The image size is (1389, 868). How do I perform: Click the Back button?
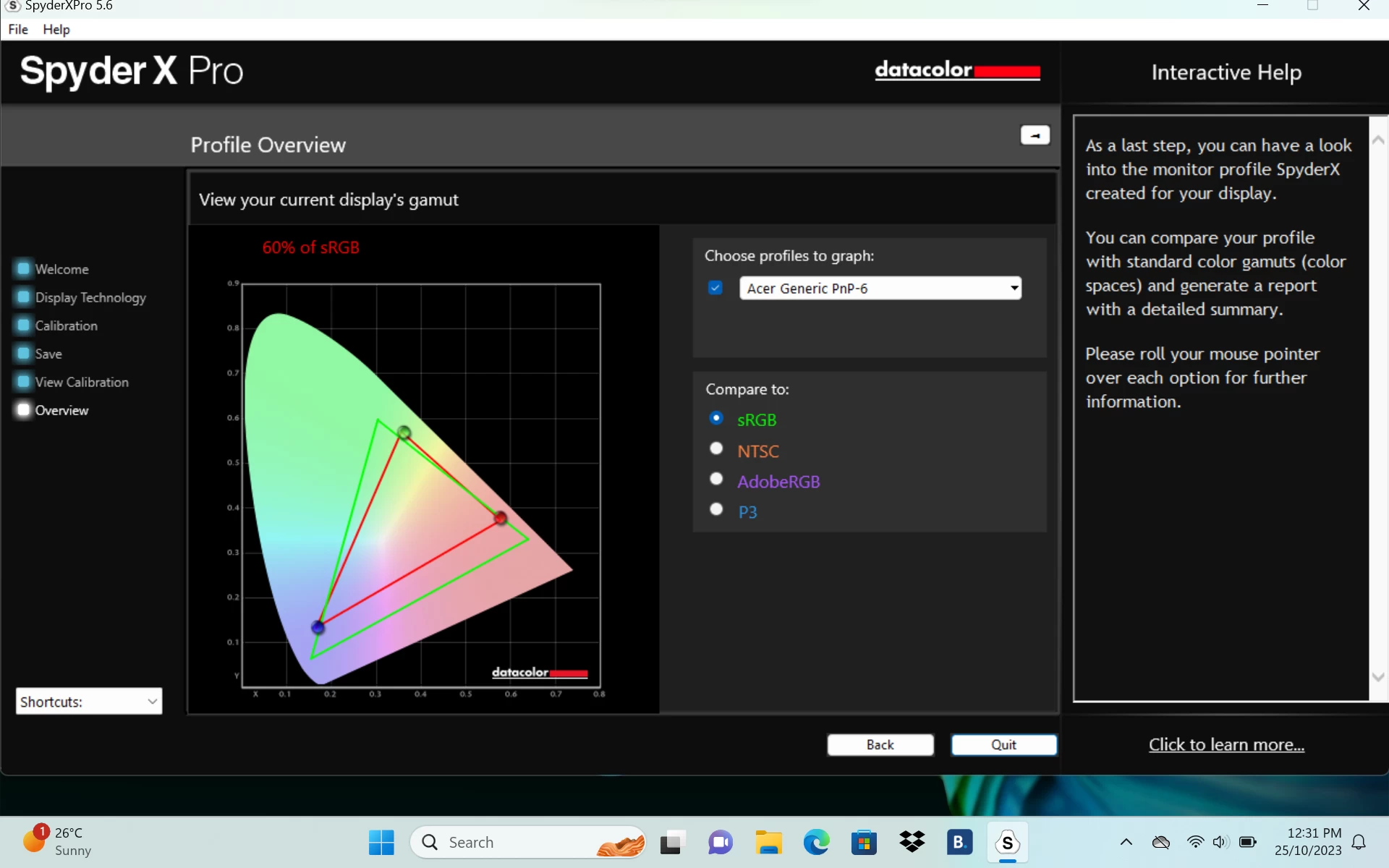[880, 745]
